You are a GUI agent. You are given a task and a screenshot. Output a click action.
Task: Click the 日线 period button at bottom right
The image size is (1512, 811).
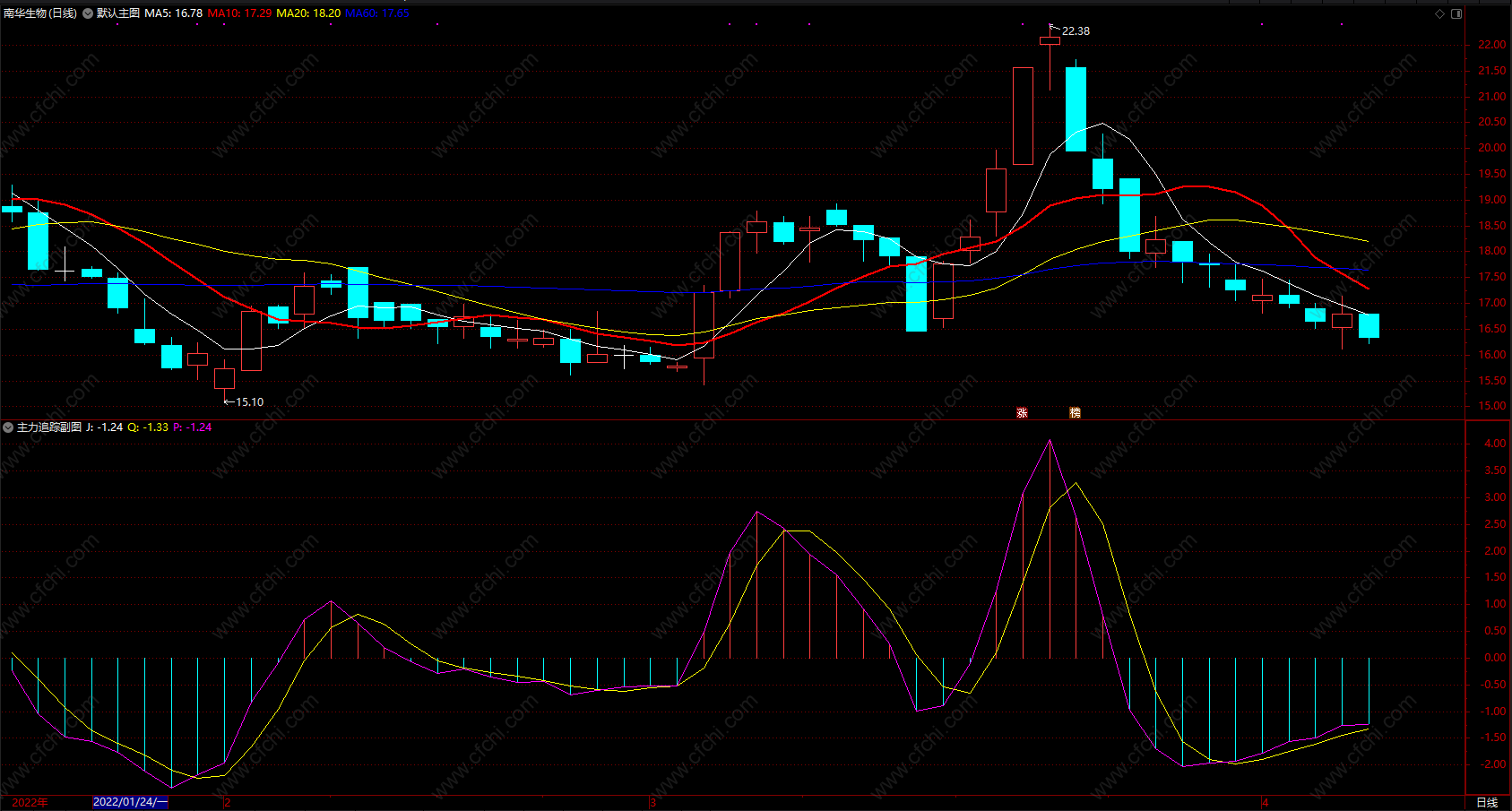[x=1487, y=802]
